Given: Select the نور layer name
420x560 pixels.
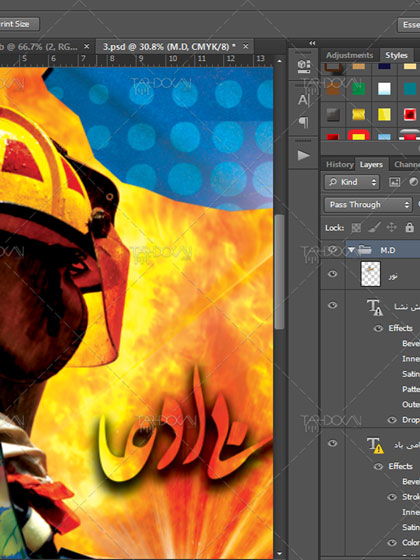Looking at the screenshot, I should pos(393,276).
